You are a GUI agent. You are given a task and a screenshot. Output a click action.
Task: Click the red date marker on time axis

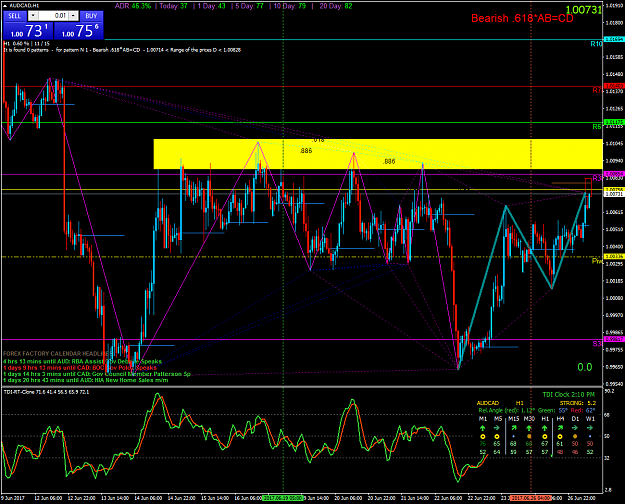531,498
